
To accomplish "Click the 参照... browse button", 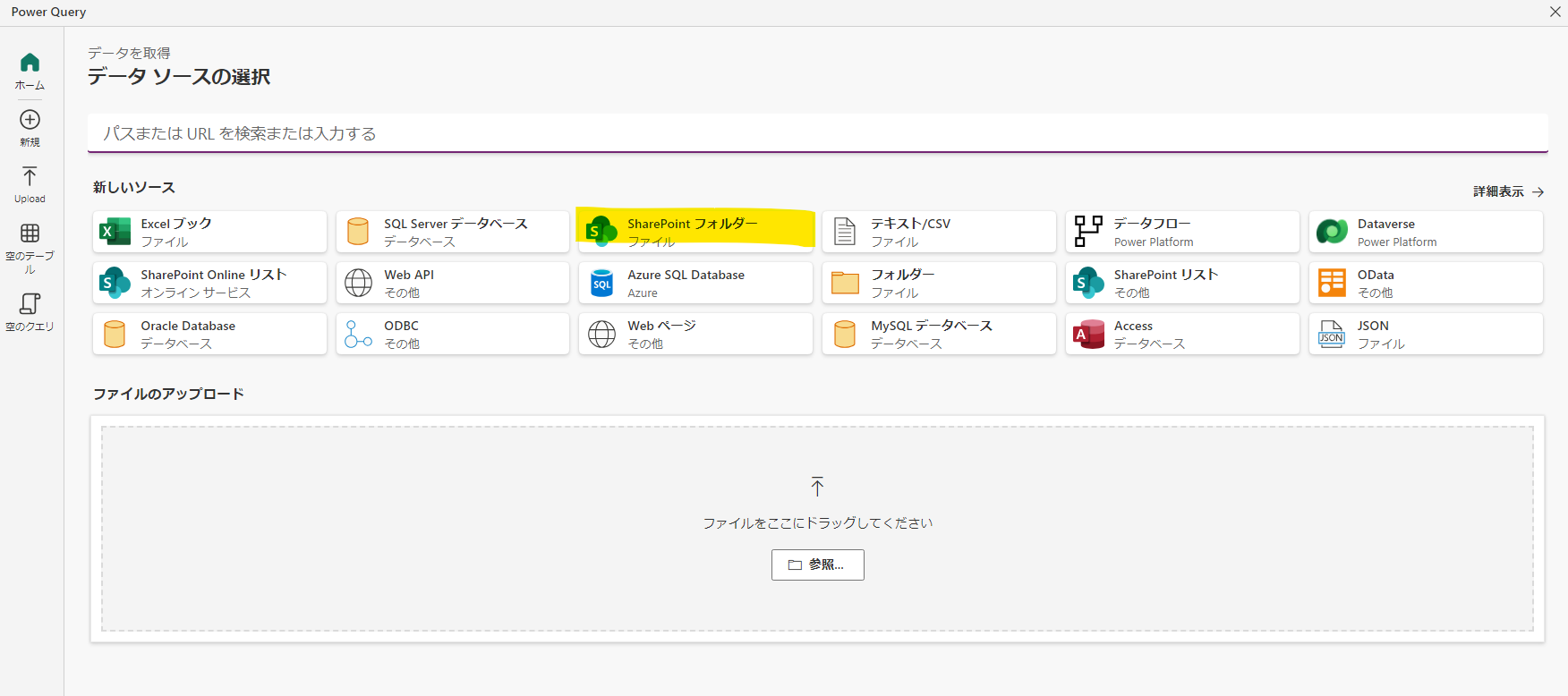I will 818,564.
